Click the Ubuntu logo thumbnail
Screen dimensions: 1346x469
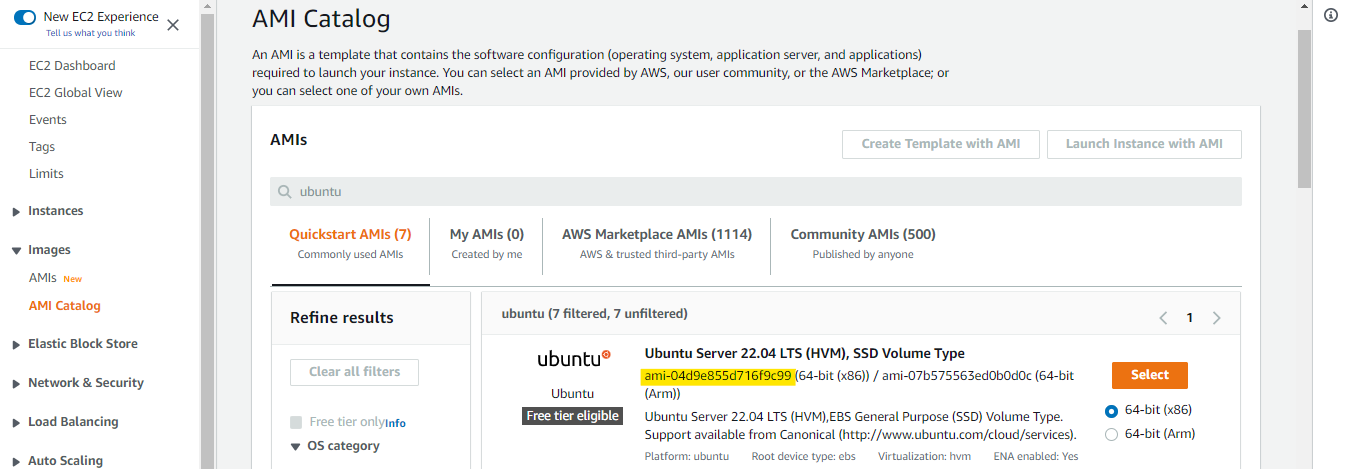tap(573, 359)
